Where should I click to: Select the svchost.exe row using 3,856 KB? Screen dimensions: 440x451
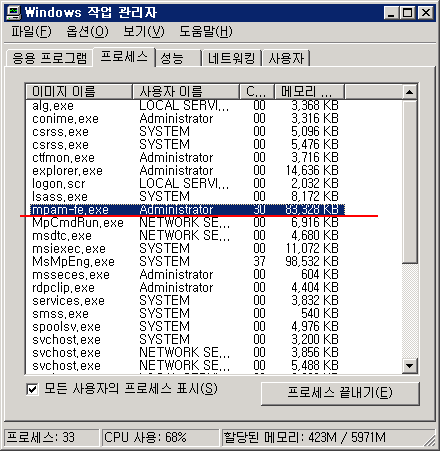coord(185,353)
